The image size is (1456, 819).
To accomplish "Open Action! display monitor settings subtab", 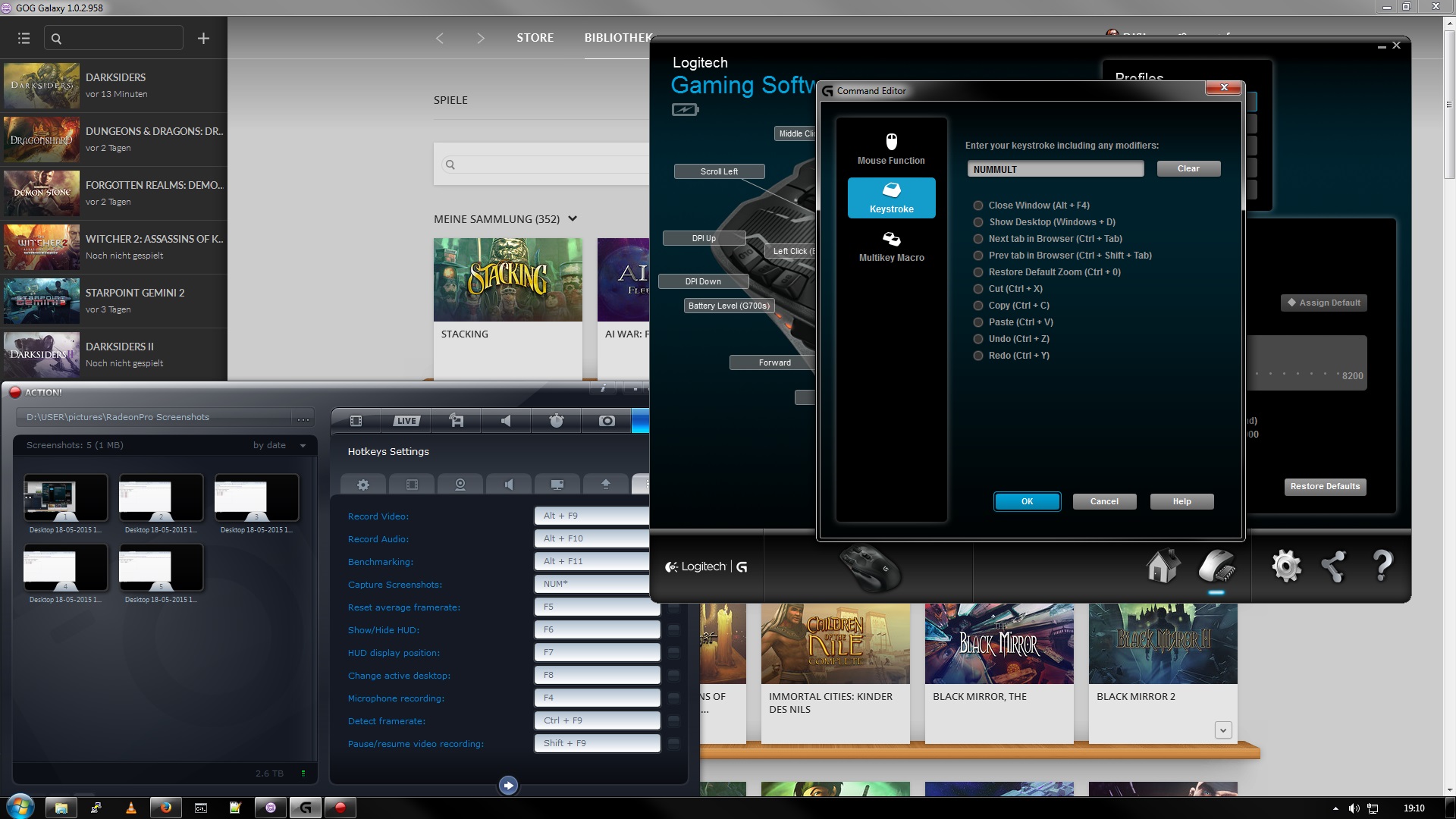I will tap(557, 485).
